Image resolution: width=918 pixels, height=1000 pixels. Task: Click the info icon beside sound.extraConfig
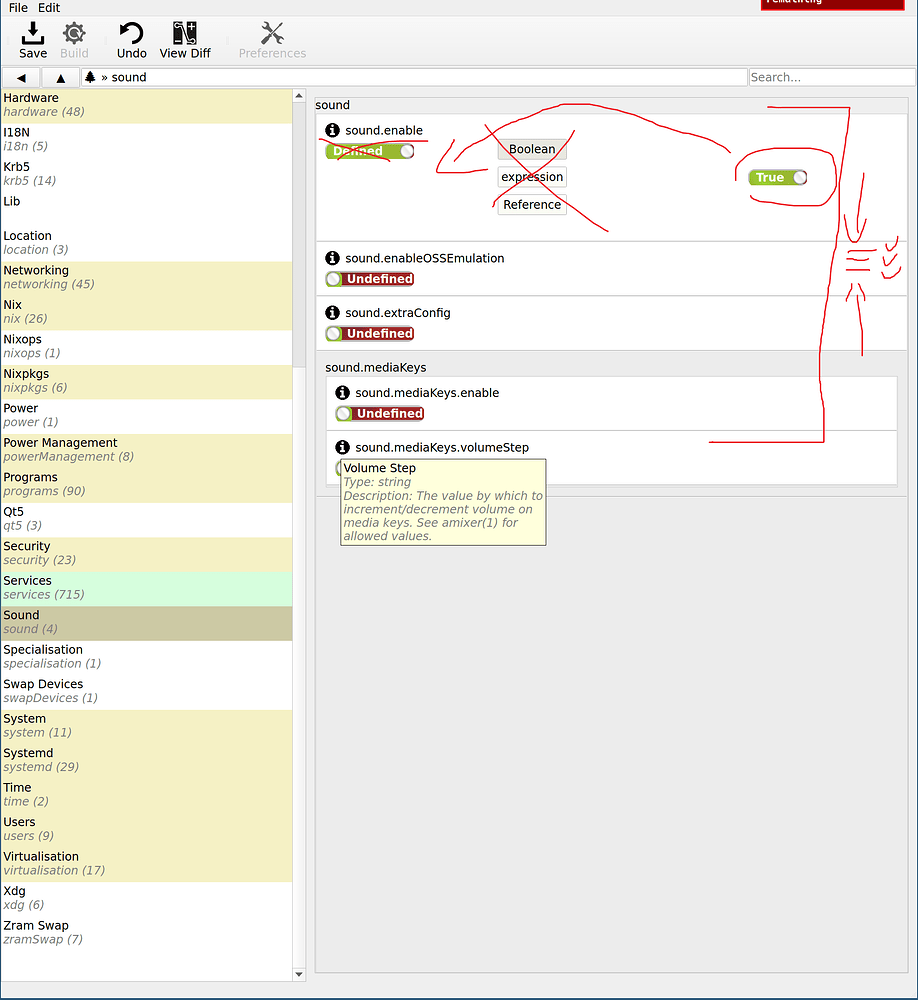332,312
